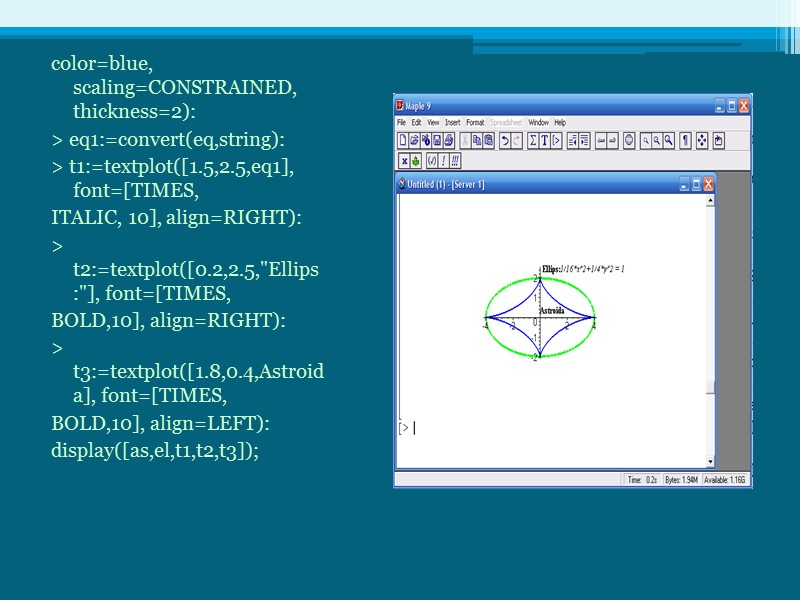Open the Edit menu
The height and width of the screenshot is (600, 800).
(416, 122)
